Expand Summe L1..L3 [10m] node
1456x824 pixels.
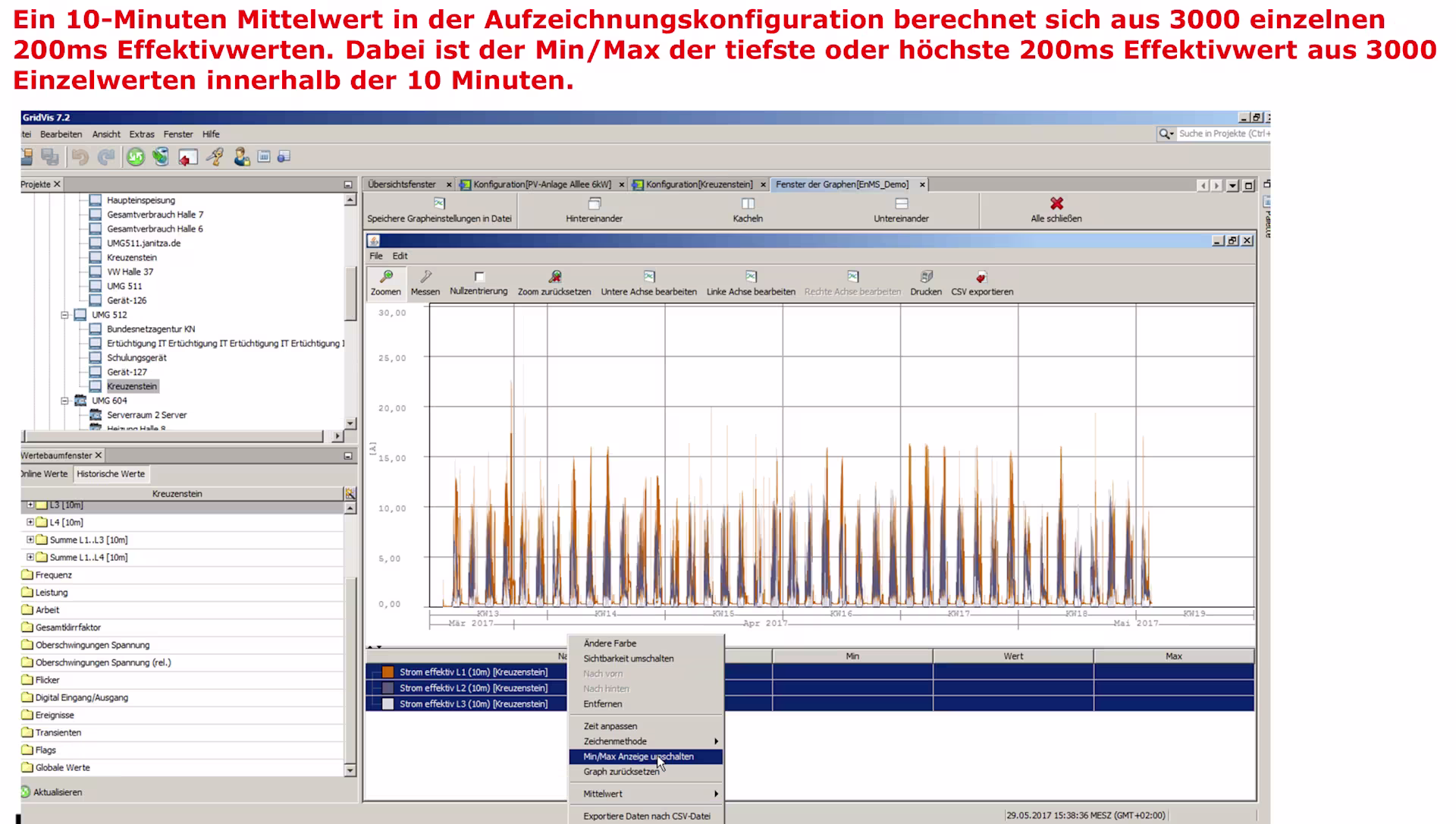pyautogui.click(x=30, y=539)
